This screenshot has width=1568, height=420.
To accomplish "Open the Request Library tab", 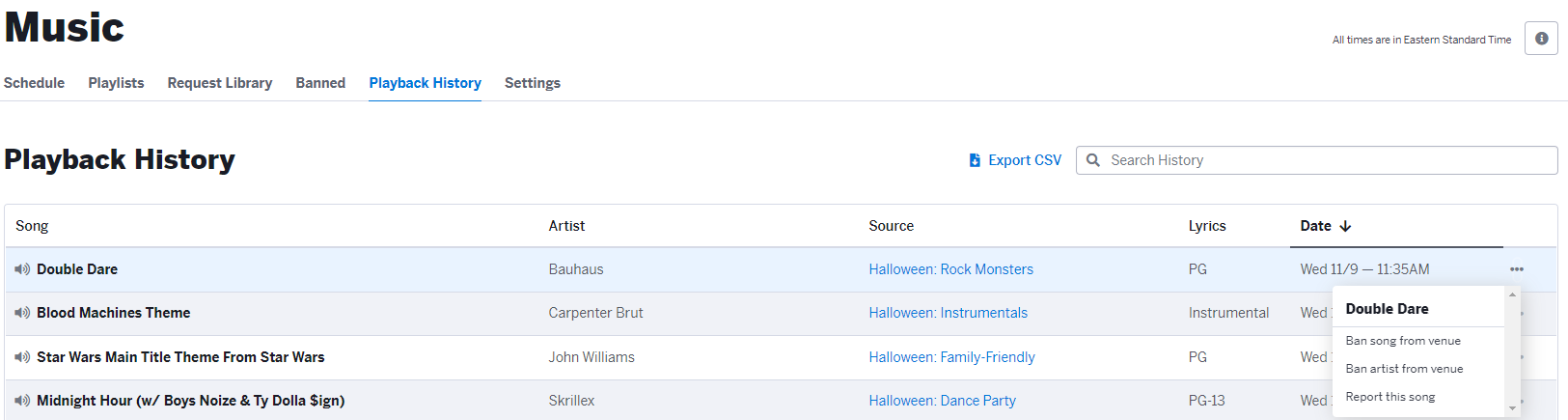I will pos(220,83).
